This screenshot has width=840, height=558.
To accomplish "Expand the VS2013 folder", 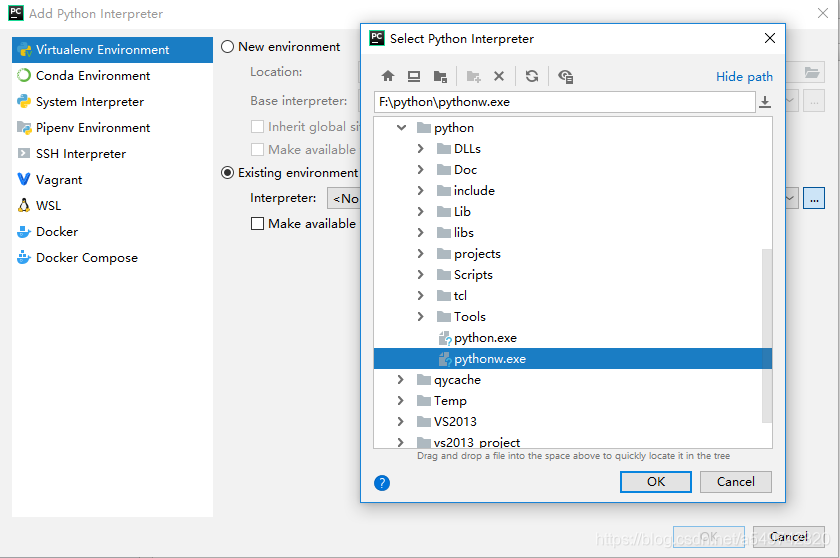I will pyautogui.click(x=401, y=421).
